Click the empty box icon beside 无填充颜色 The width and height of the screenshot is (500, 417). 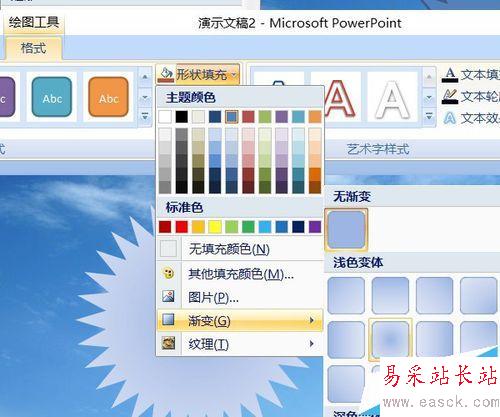(x=169, y=249)
